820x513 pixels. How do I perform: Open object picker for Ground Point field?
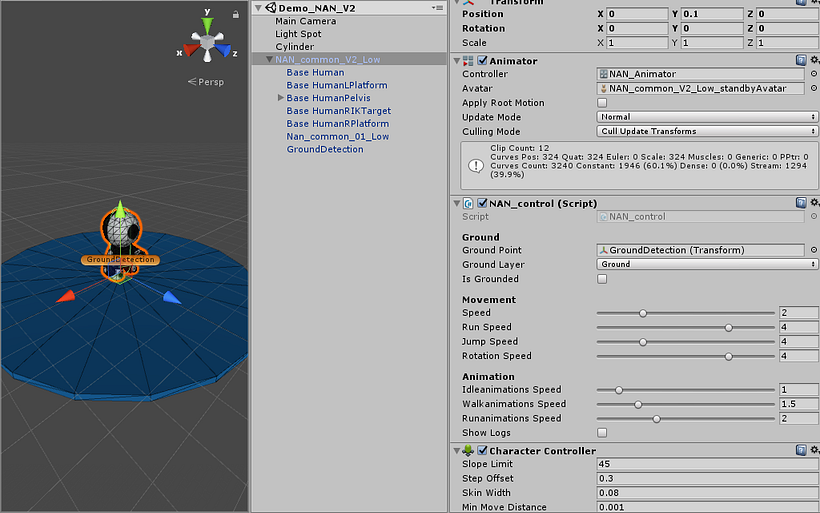point(814,250)
